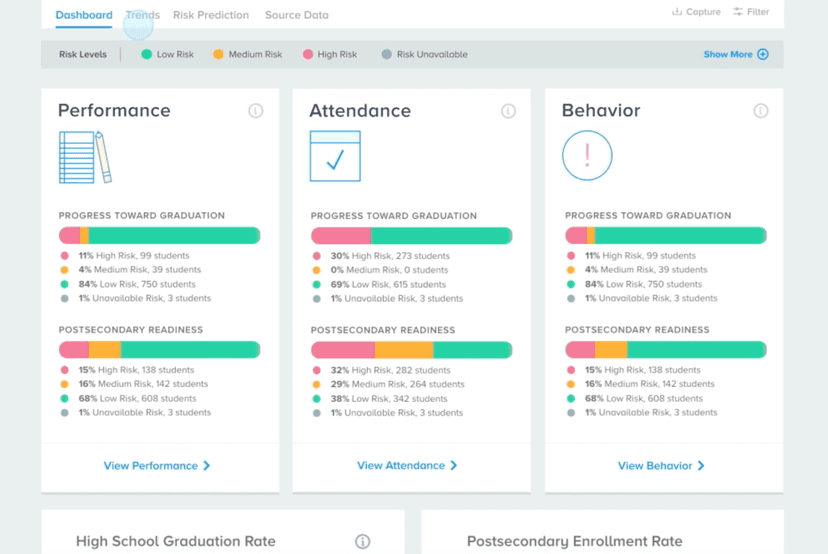Click the Performance notebook and pencil icon

(85, 156)
